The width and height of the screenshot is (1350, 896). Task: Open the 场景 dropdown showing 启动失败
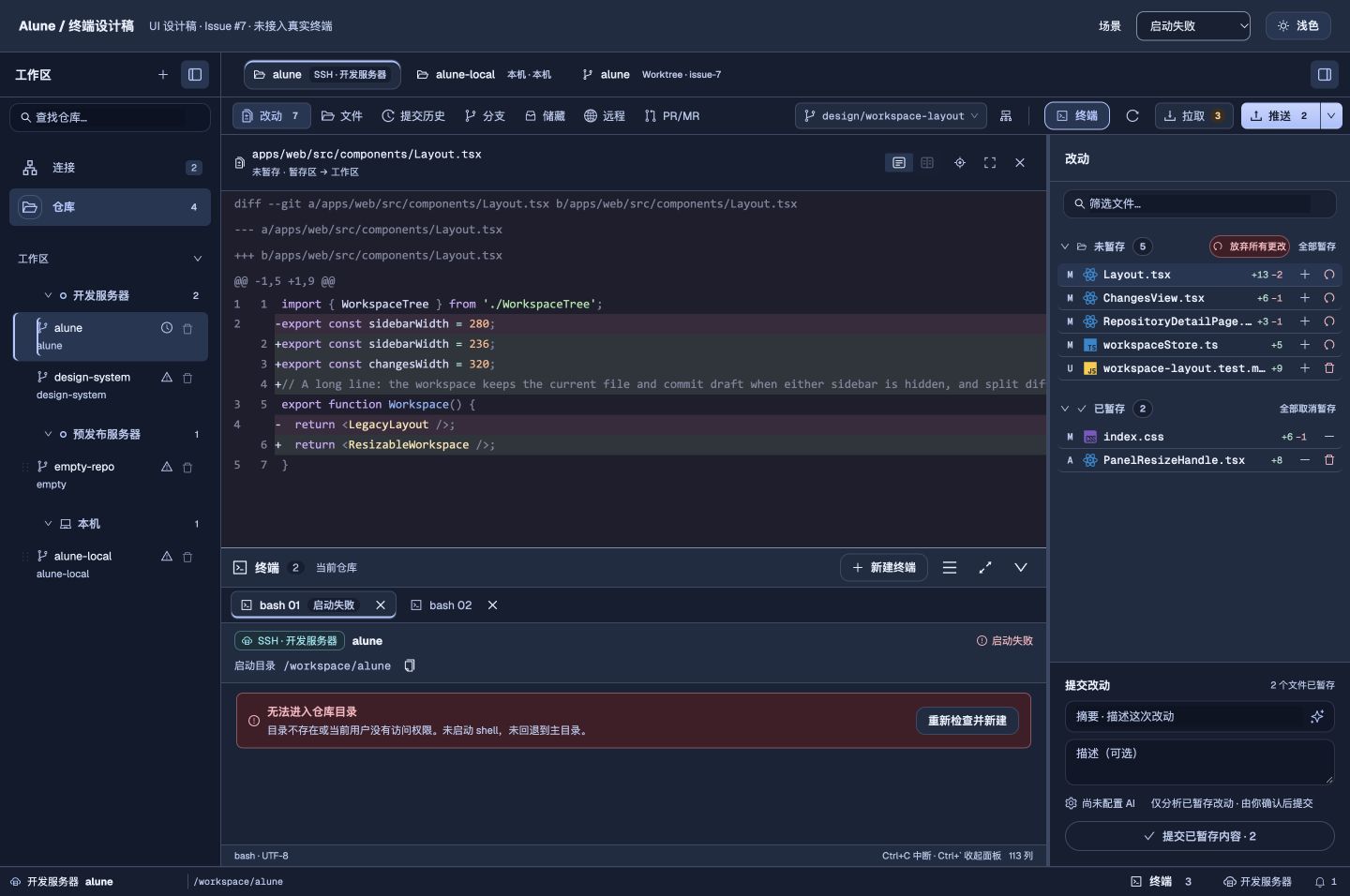(1193, 26)
